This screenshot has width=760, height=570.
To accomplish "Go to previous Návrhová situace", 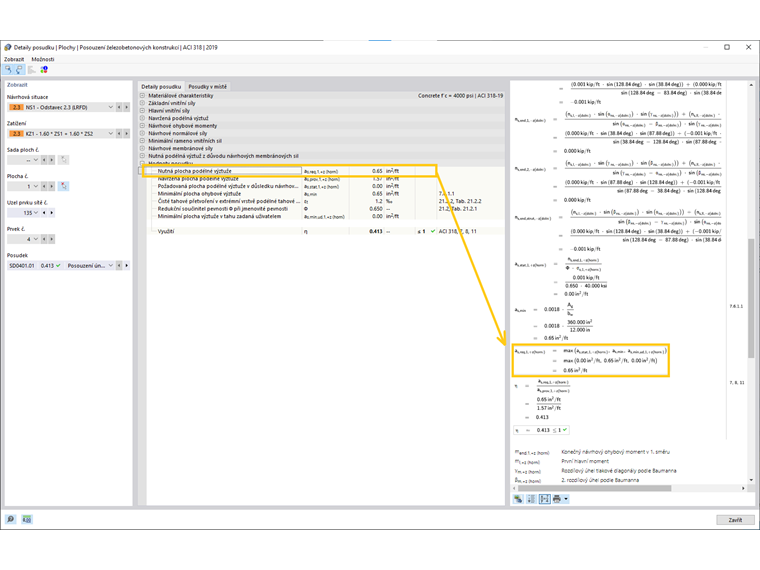I will pos(119,107).
